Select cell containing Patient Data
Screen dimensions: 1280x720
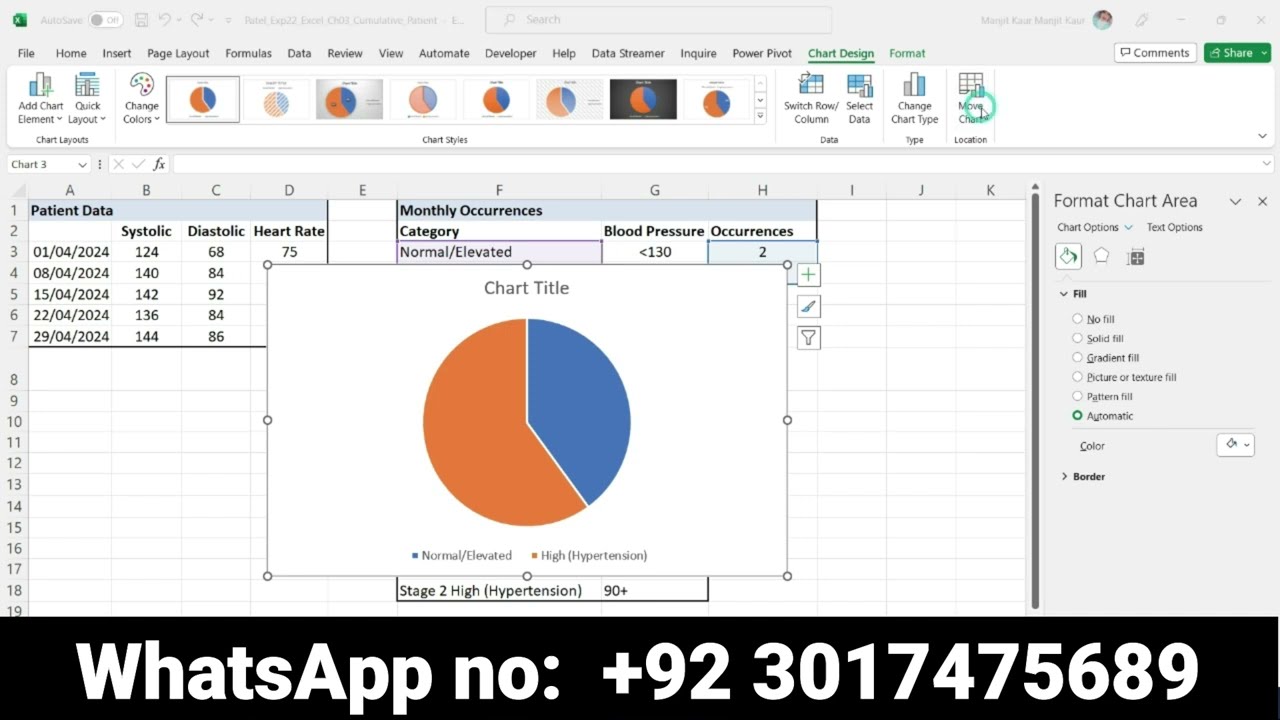pyautogui.click(x=71, y=210)
